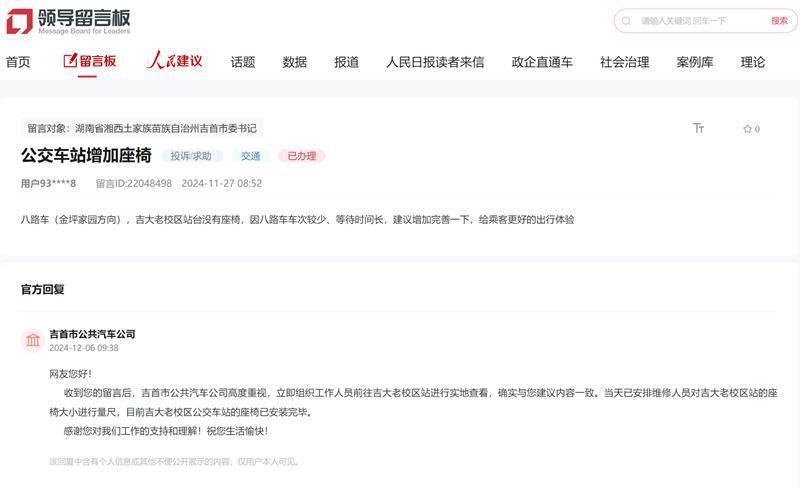
Task: Click the 网友您好！ greeting line
Action: click(71, 374)
